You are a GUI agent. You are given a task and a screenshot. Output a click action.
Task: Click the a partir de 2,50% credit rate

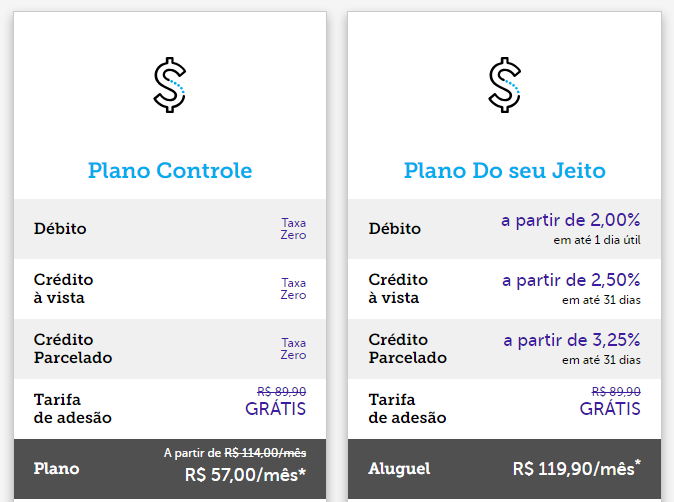(x=571, y=280)
